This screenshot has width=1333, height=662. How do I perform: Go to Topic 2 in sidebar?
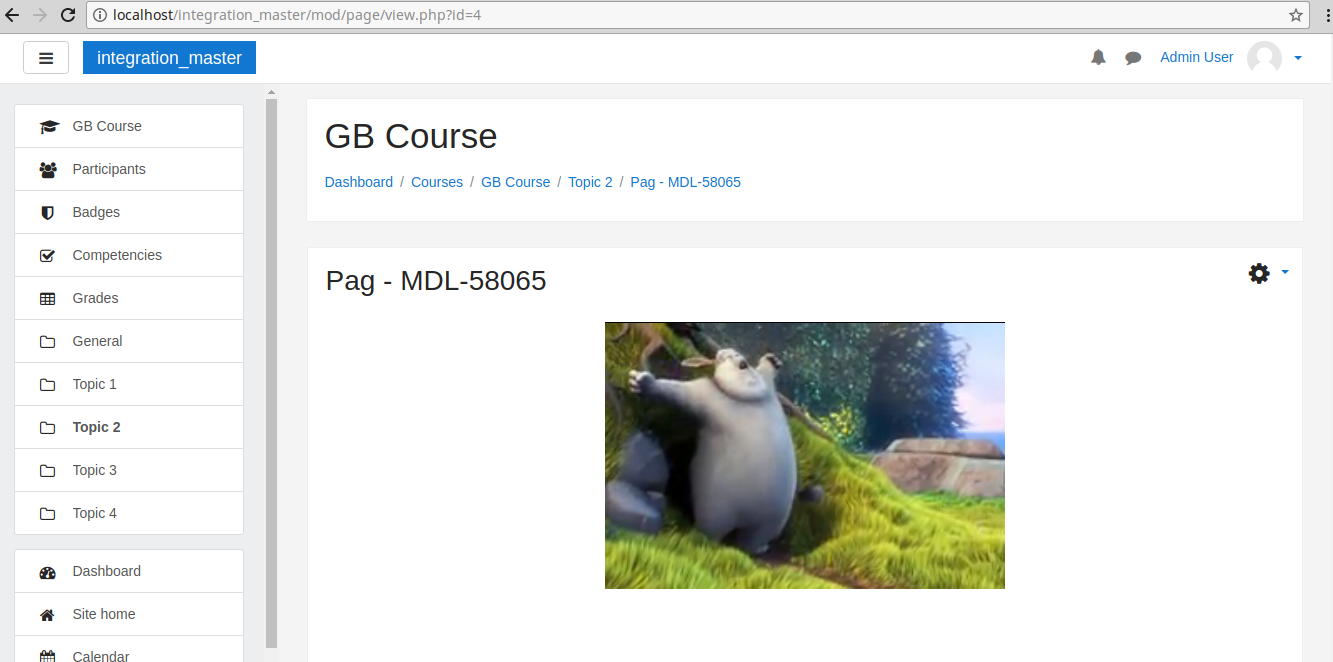(129, 427)
